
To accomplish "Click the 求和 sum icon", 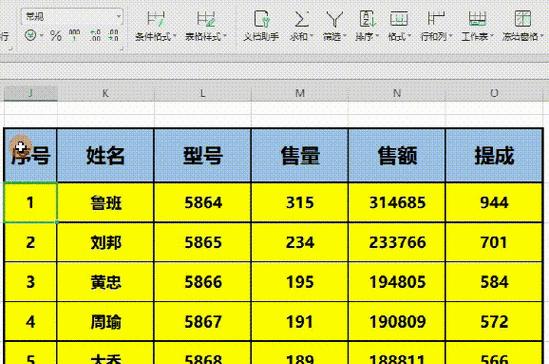I will [301, 26].
